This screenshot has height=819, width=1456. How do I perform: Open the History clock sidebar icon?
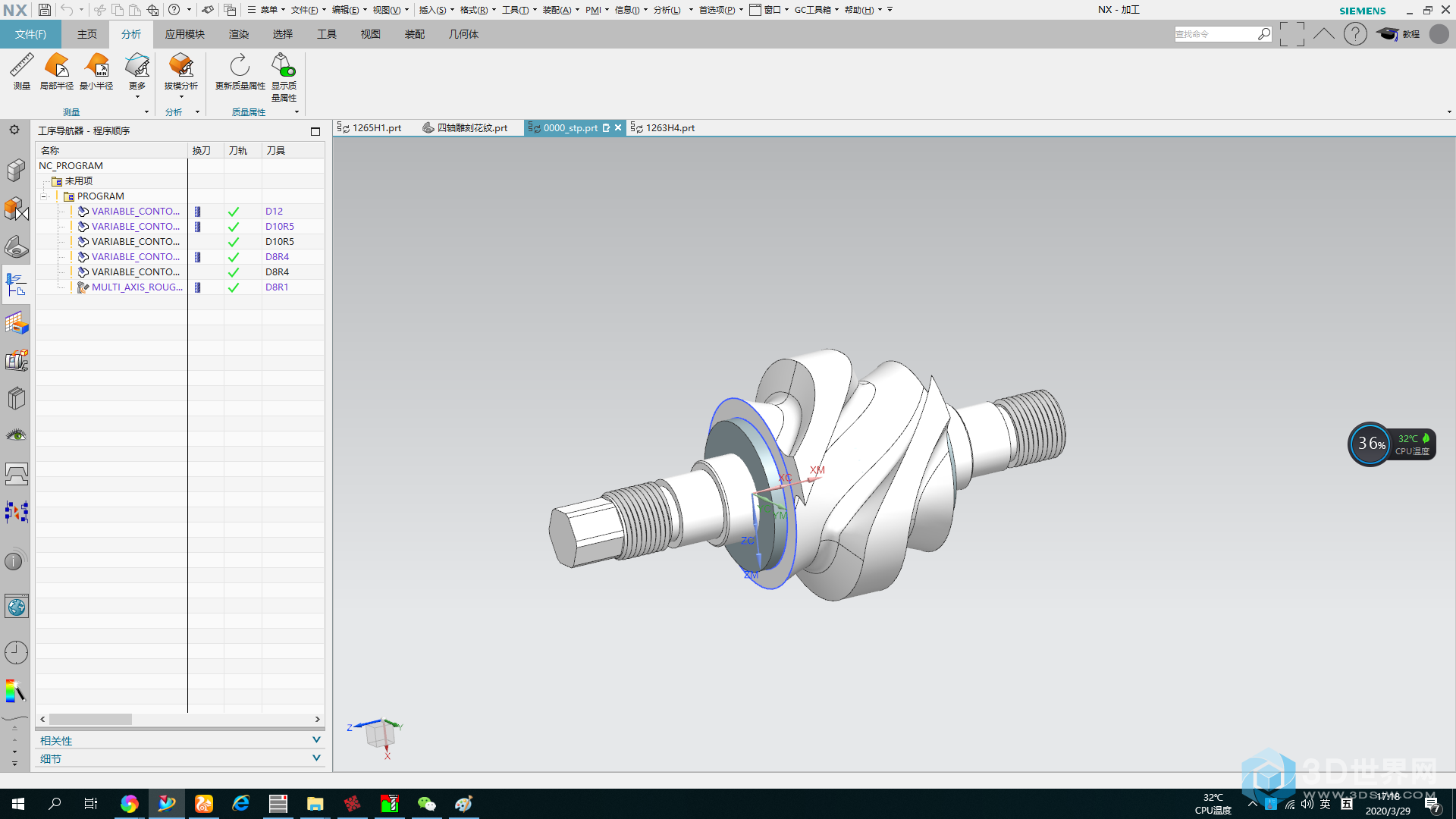tap(16, 652)
